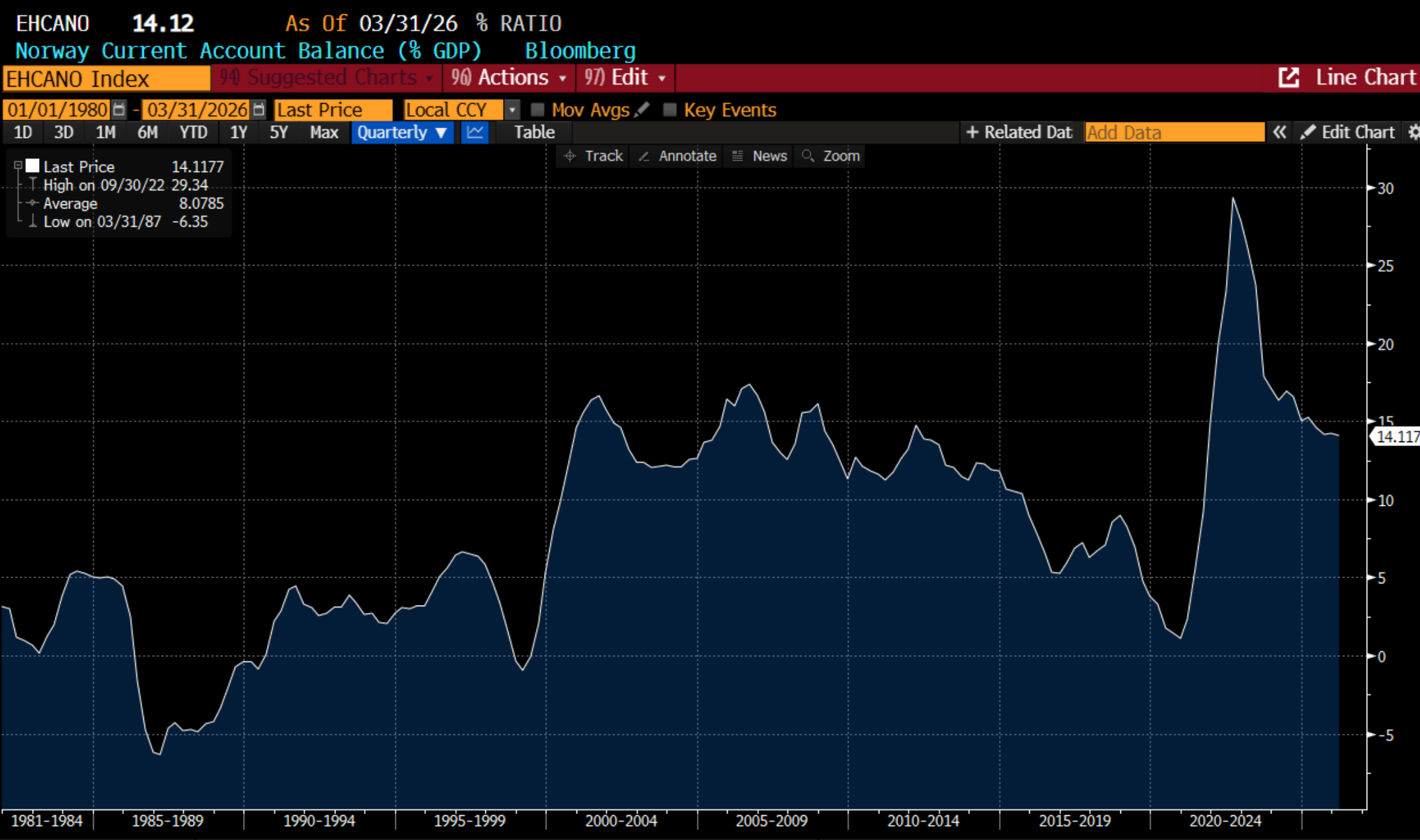The image size is (1420, 840).
Task: Click the white Last Price color swatch
Action: tap(33, 166)
